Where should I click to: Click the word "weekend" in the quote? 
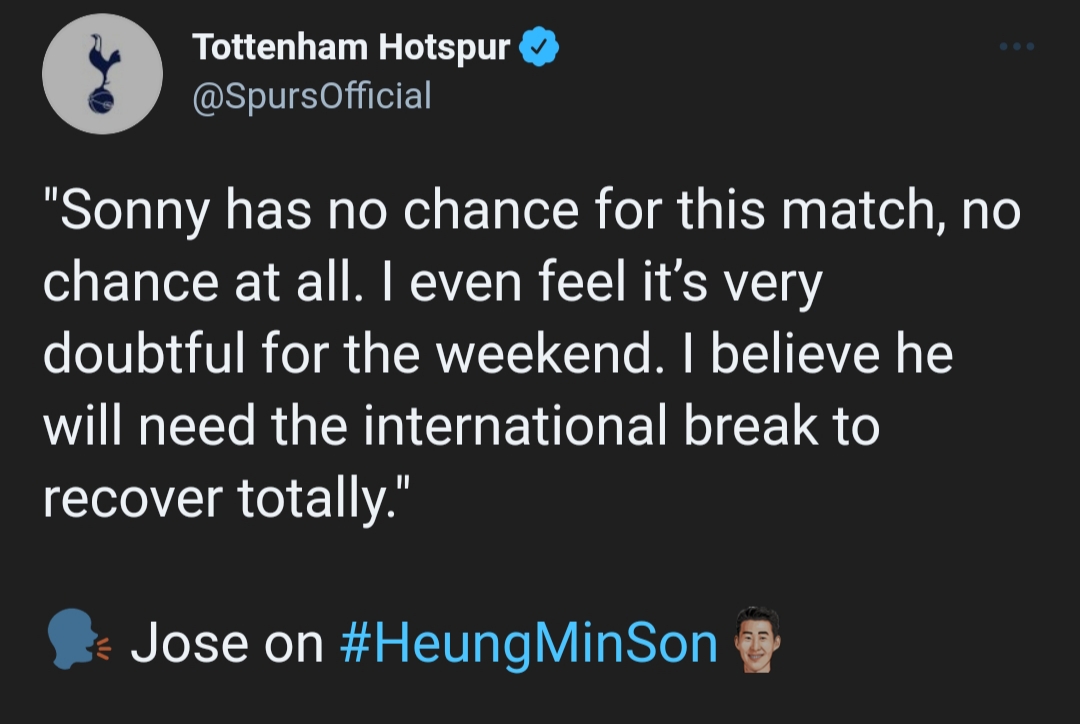coord(538,356)
